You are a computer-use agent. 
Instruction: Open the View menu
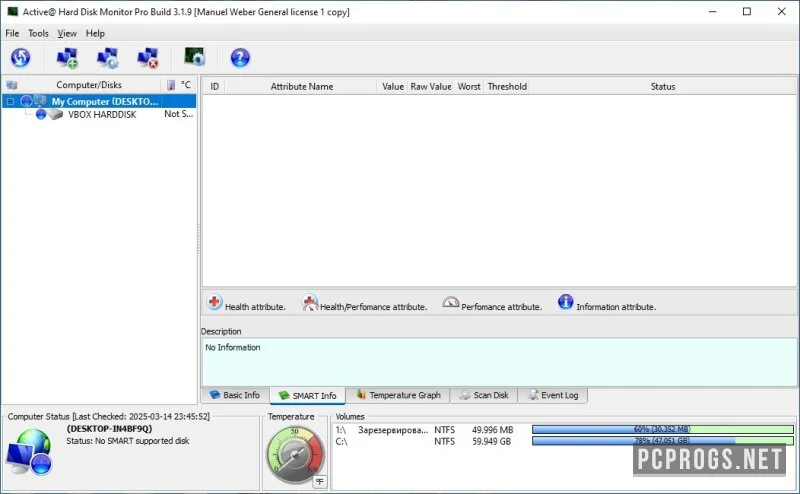[67, 33]
